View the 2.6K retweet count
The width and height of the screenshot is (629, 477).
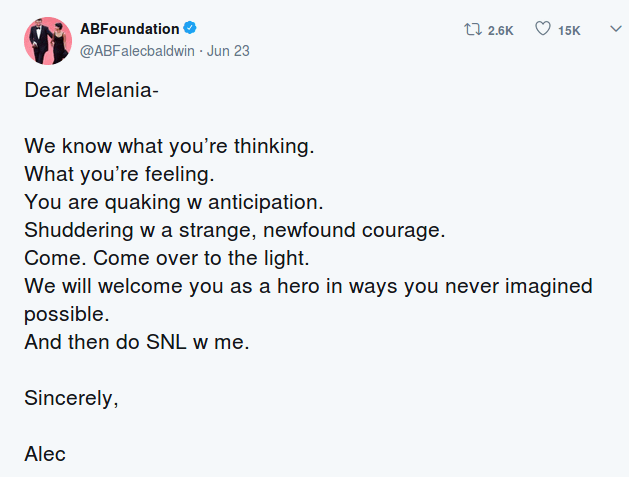501,31
